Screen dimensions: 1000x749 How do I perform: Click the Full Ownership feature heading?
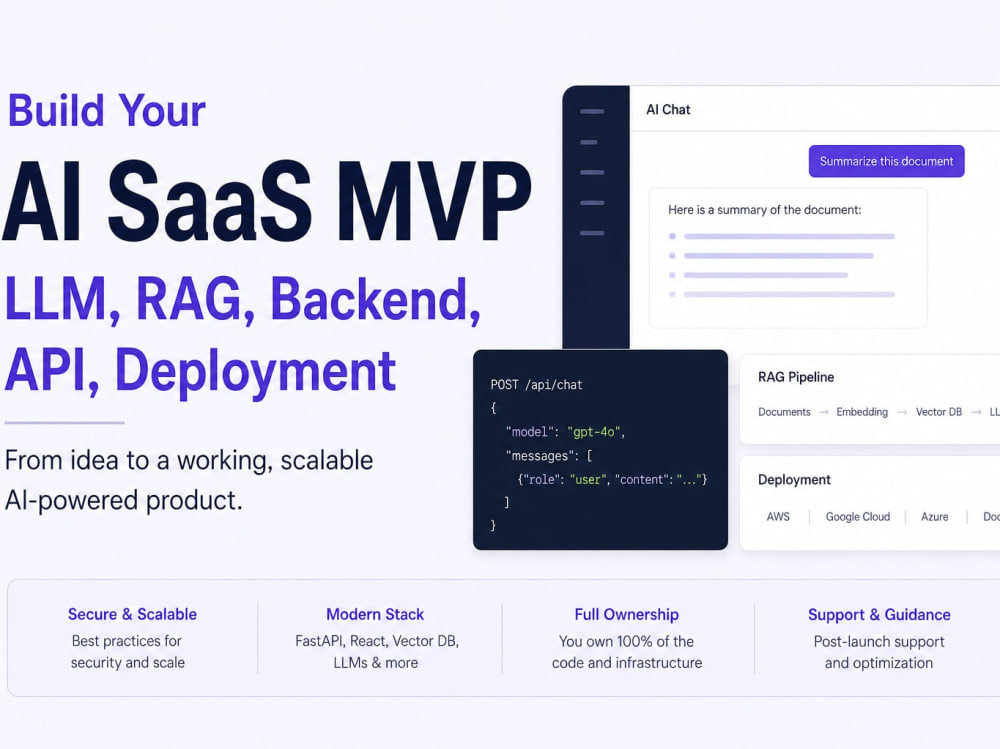[x=626, y=614]
